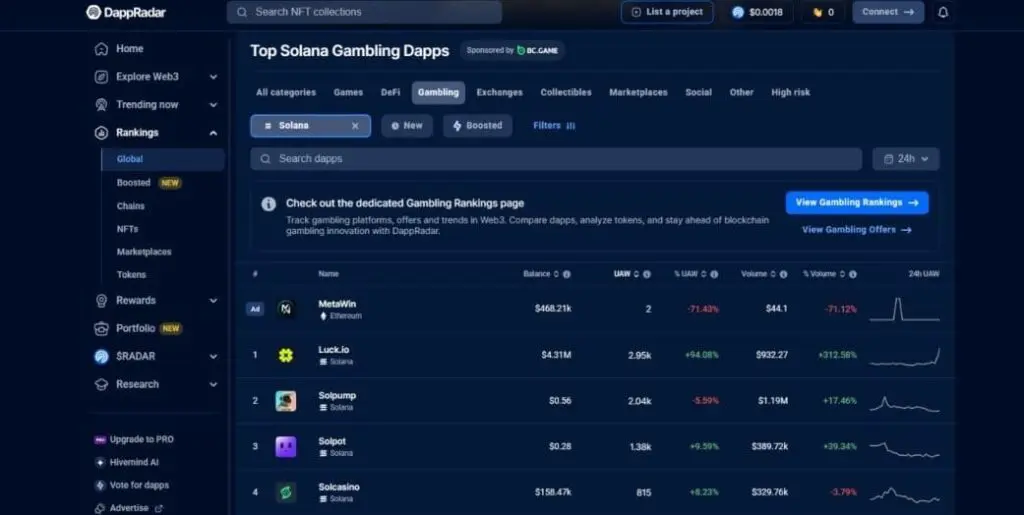Viewport: 1024px width, 515px height.
Task: Open the Filters settings icon
Action: [571, 126]
